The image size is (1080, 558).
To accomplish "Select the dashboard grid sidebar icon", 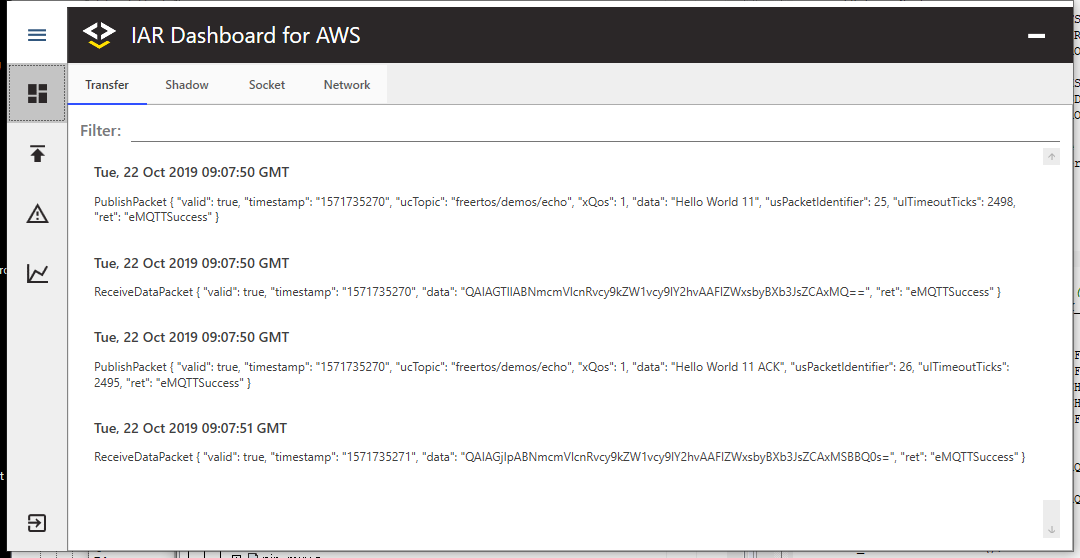I will coord(37,94).
